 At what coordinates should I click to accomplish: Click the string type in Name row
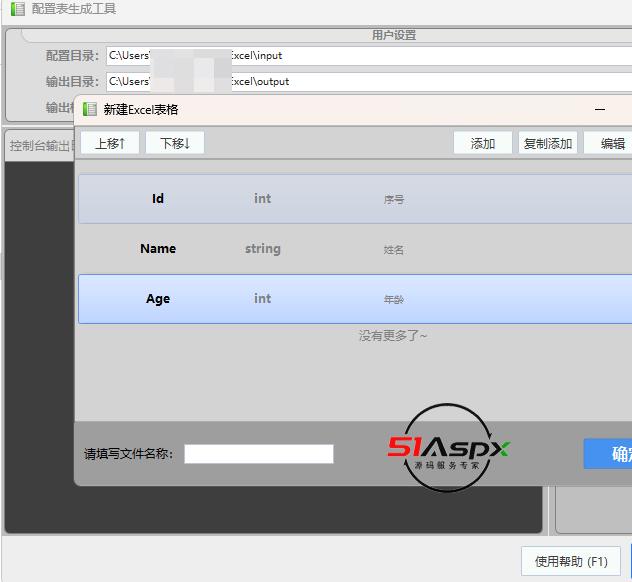(x=263, y=249)
